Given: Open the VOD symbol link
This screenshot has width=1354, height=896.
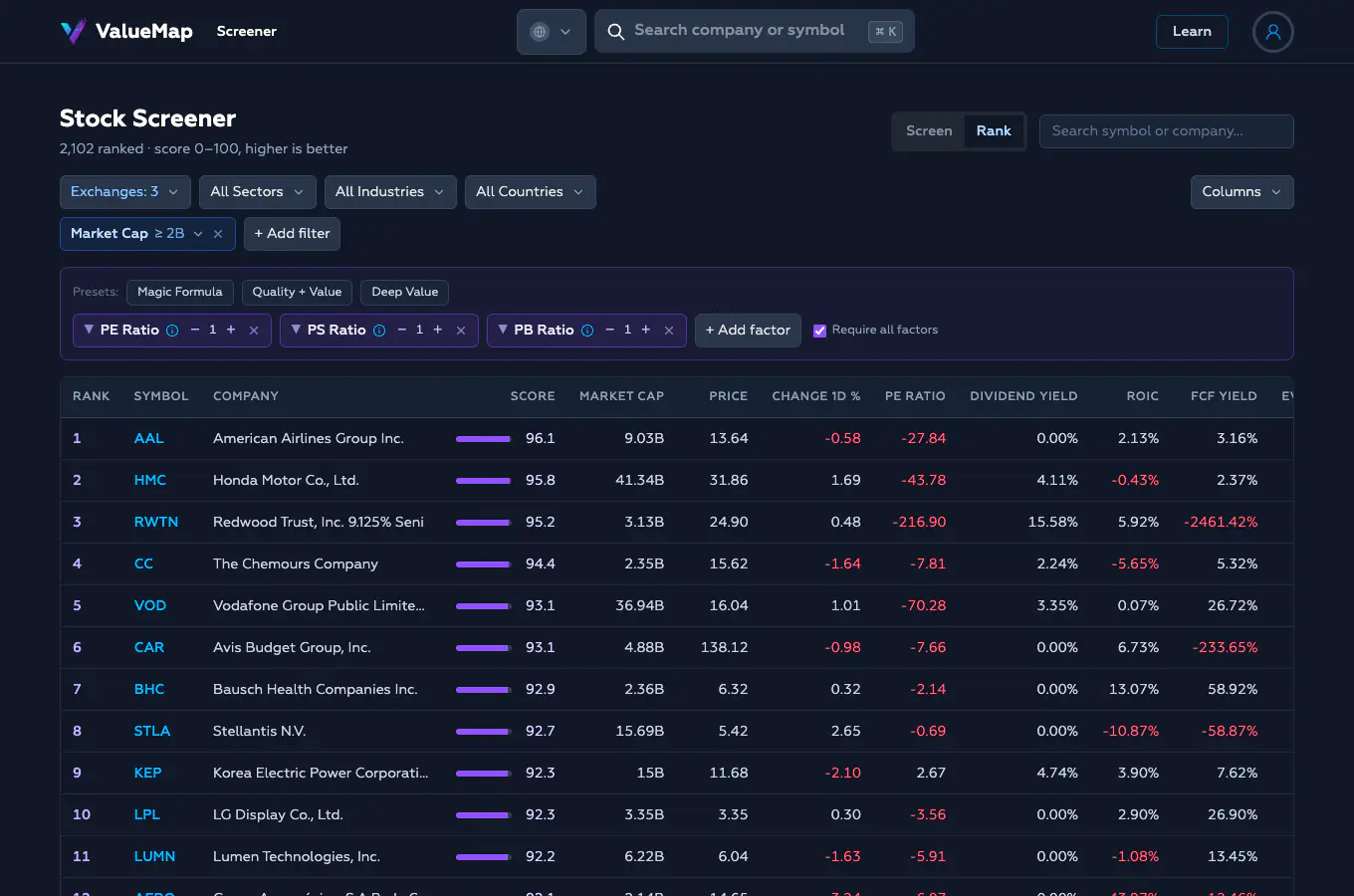Looking at the screenshot, I should pos(150,606).
